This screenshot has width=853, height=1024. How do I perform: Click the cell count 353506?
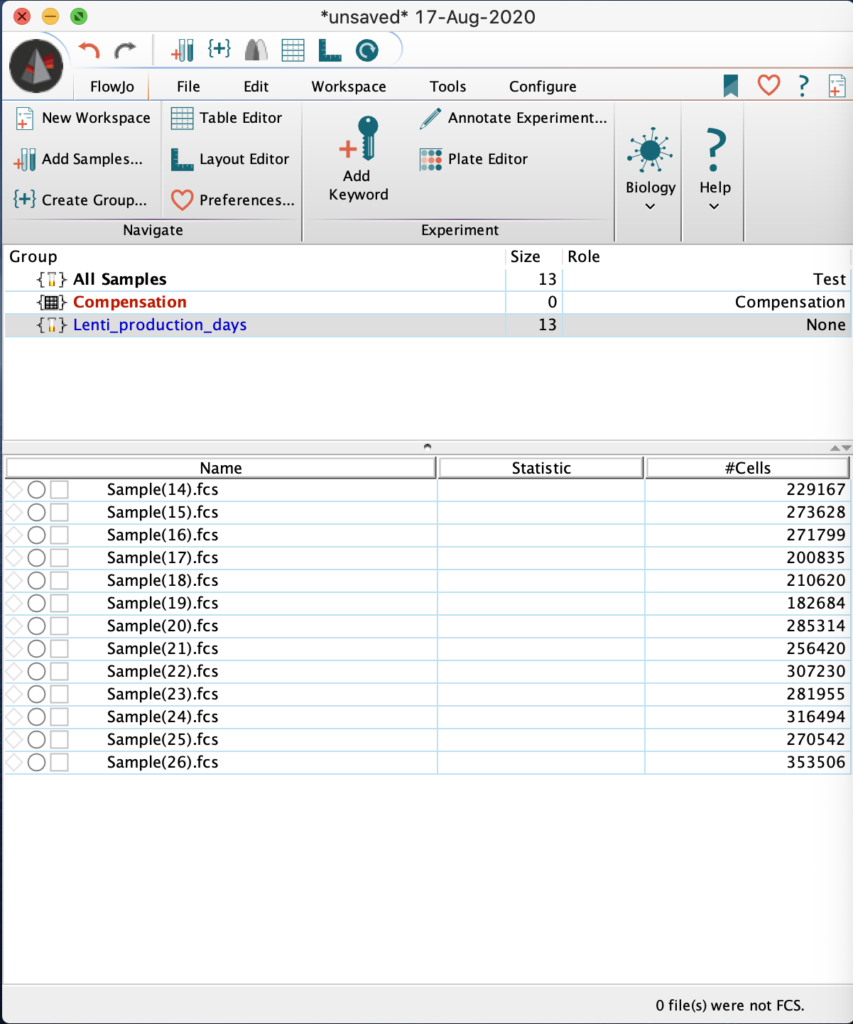coord(816,762)
